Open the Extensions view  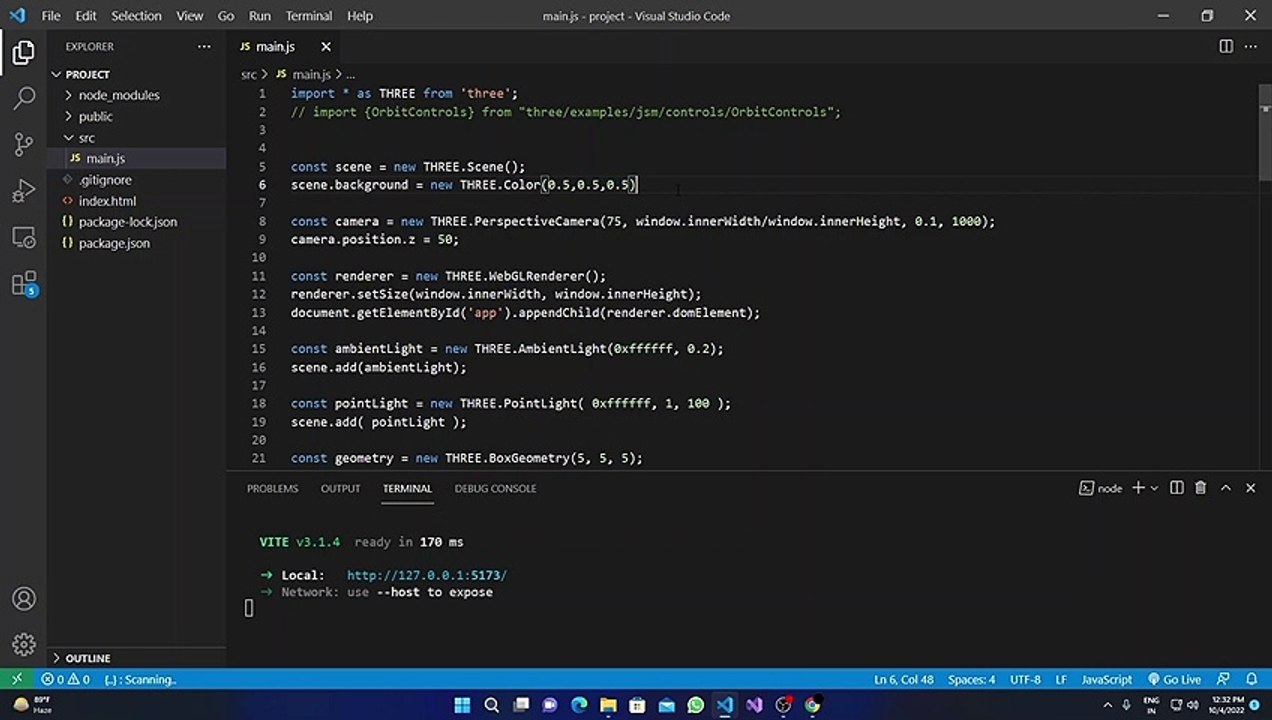[24, 284]
